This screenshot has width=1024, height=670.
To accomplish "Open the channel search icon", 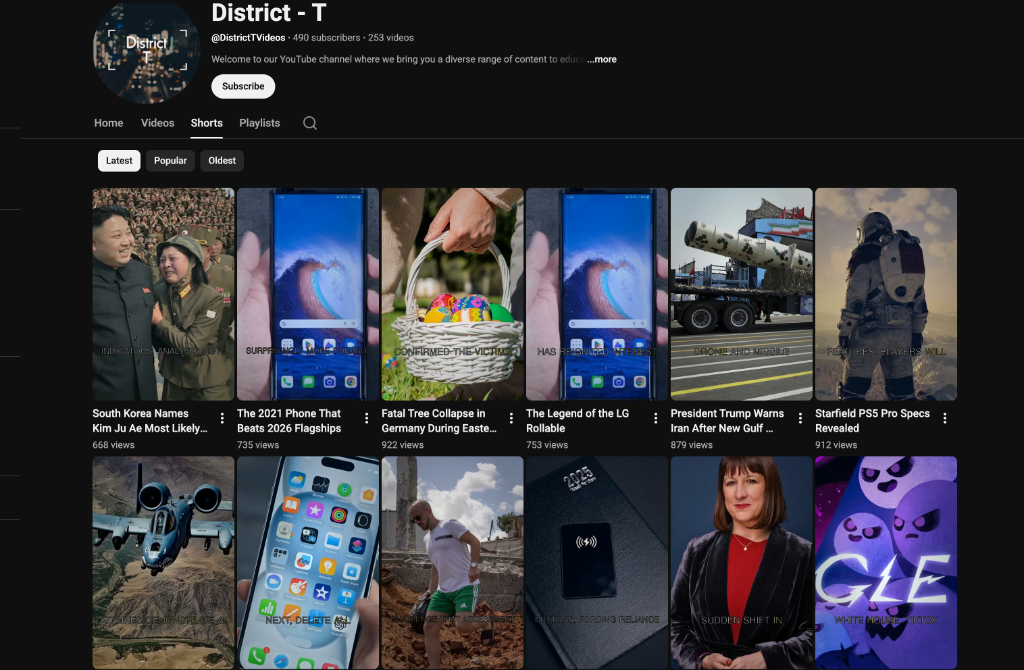I will [310, 122].
